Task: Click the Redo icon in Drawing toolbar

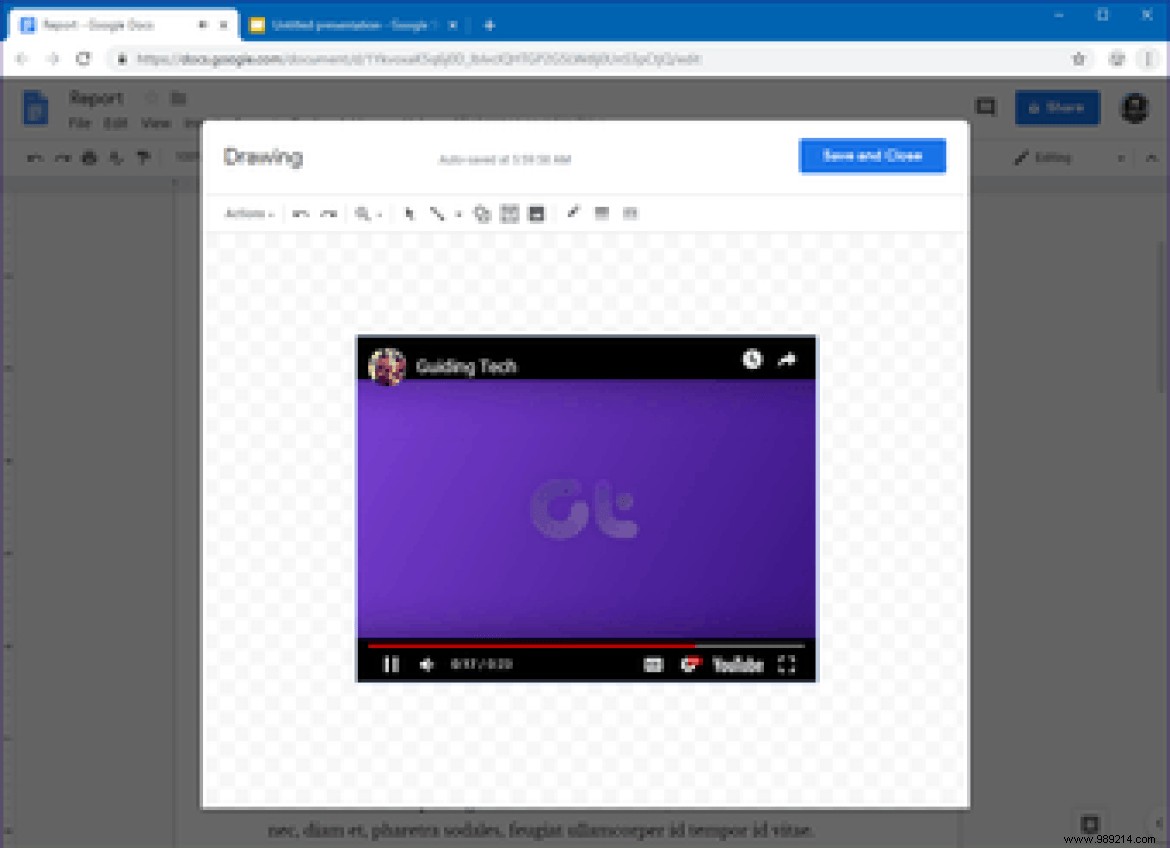Action: coord(328,213)
